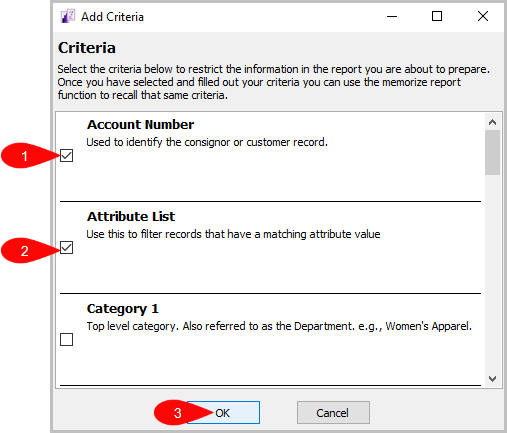507x433 pixels.
Task: Uncheck the Attribute List criteria checkbox
Action: [x=66, y=248]
